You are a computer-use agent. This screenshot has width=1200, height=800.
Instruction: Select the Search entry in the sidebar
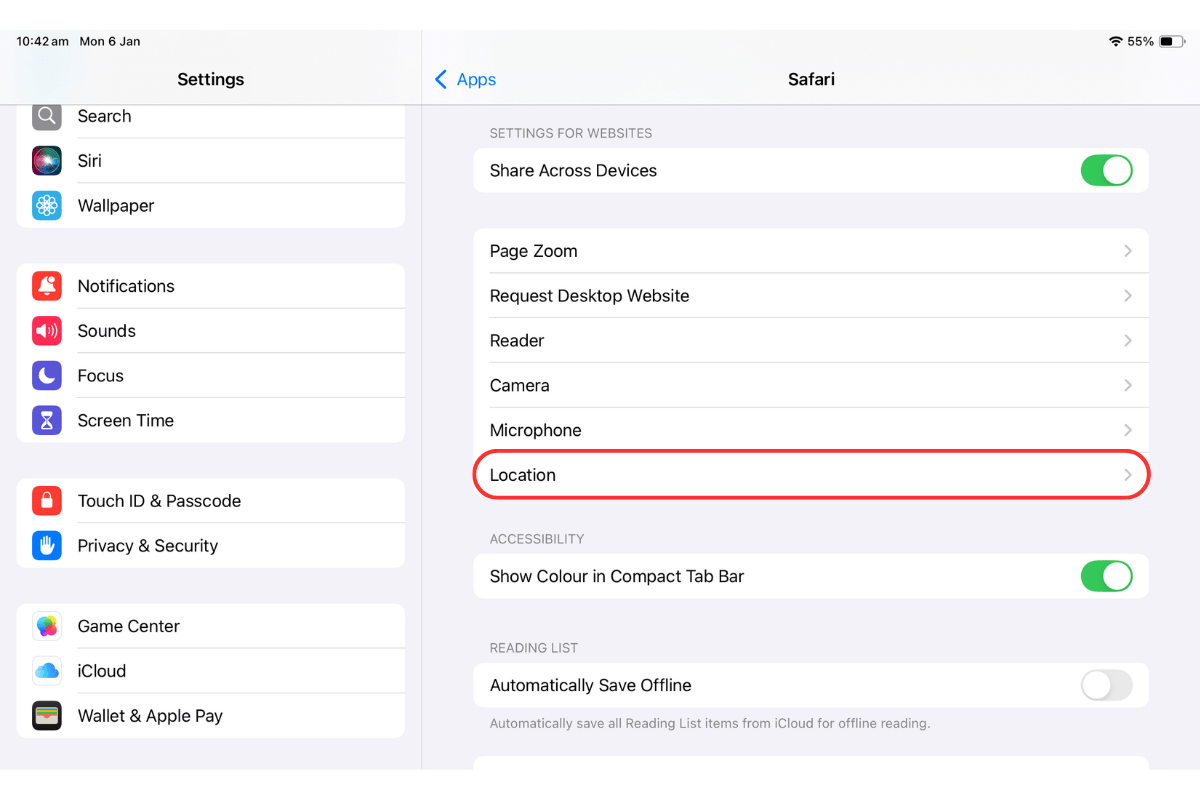[104, 116]
